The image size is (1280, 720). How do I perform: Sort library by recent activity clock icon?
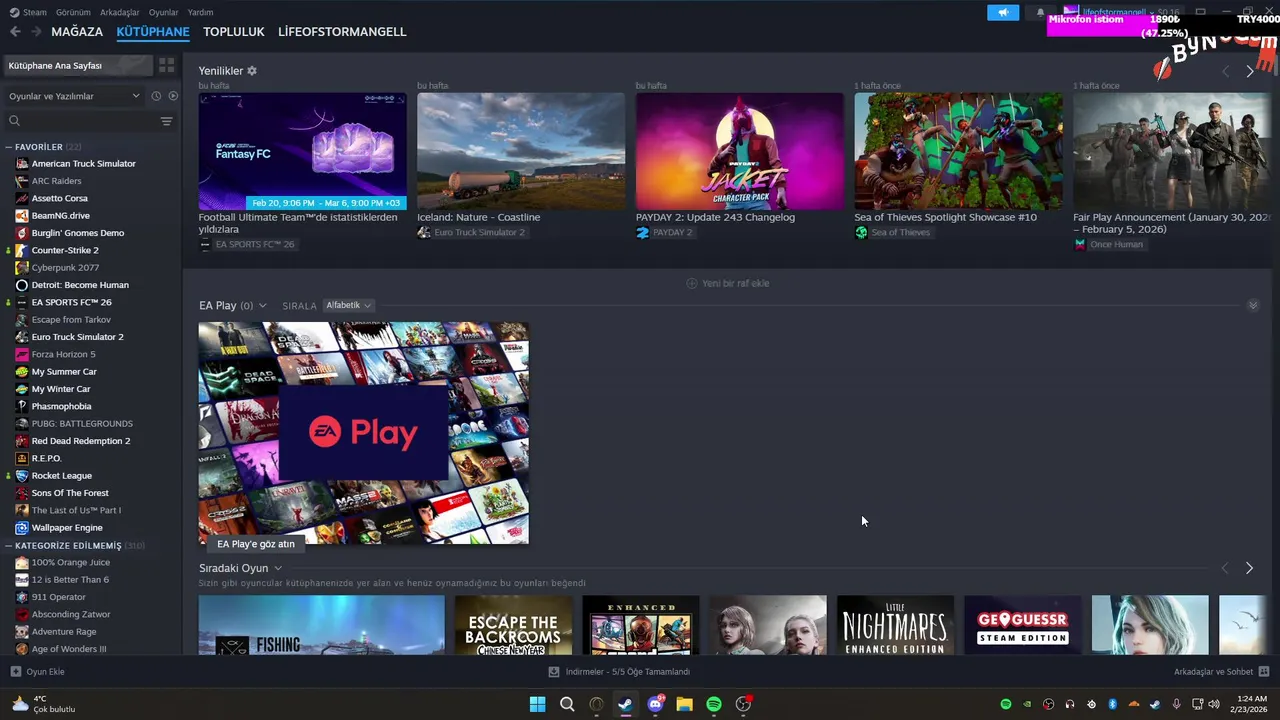tap(156, 96)
